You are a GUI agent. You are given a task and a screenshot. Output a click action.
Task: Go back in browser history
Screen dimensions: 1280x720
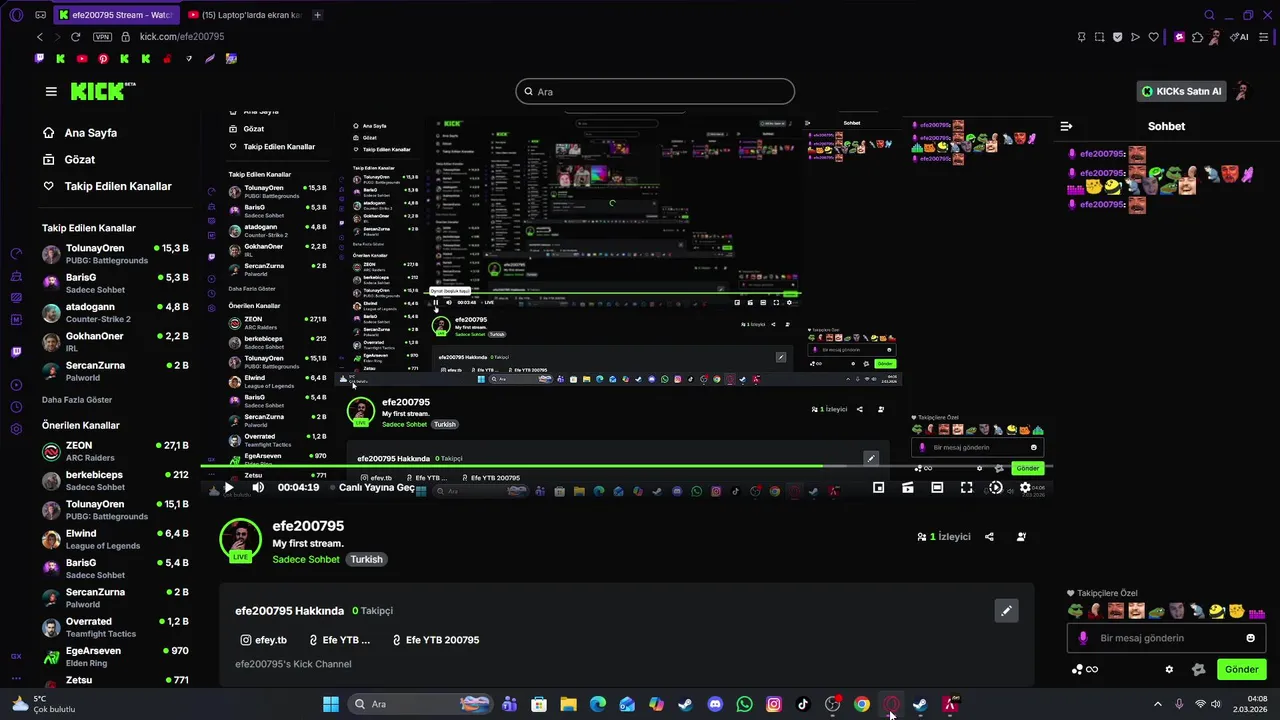coord(40,37)
